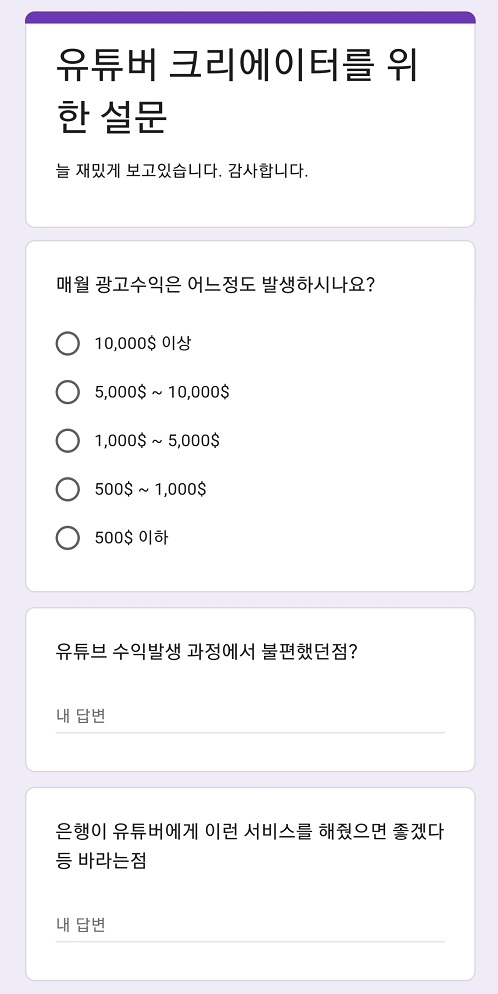Click the "10,000$ 이상" option label text
Screen dimensions: 498x994
[143, 344]
